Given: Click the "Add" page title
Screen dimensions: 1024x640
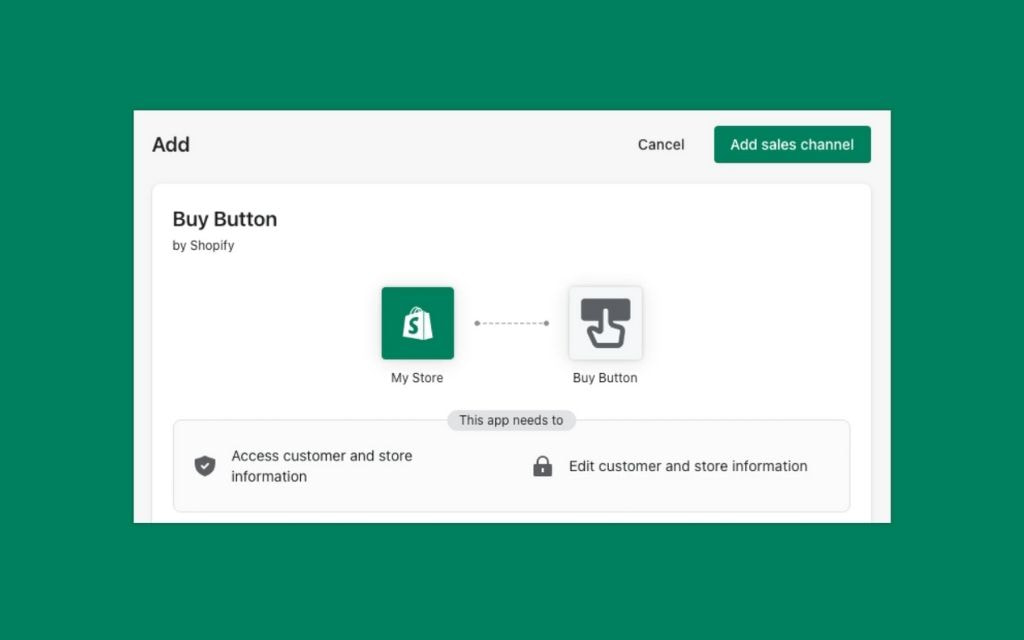Looking at the screenshot, I should pyautogui.click(x=171, y=144).
